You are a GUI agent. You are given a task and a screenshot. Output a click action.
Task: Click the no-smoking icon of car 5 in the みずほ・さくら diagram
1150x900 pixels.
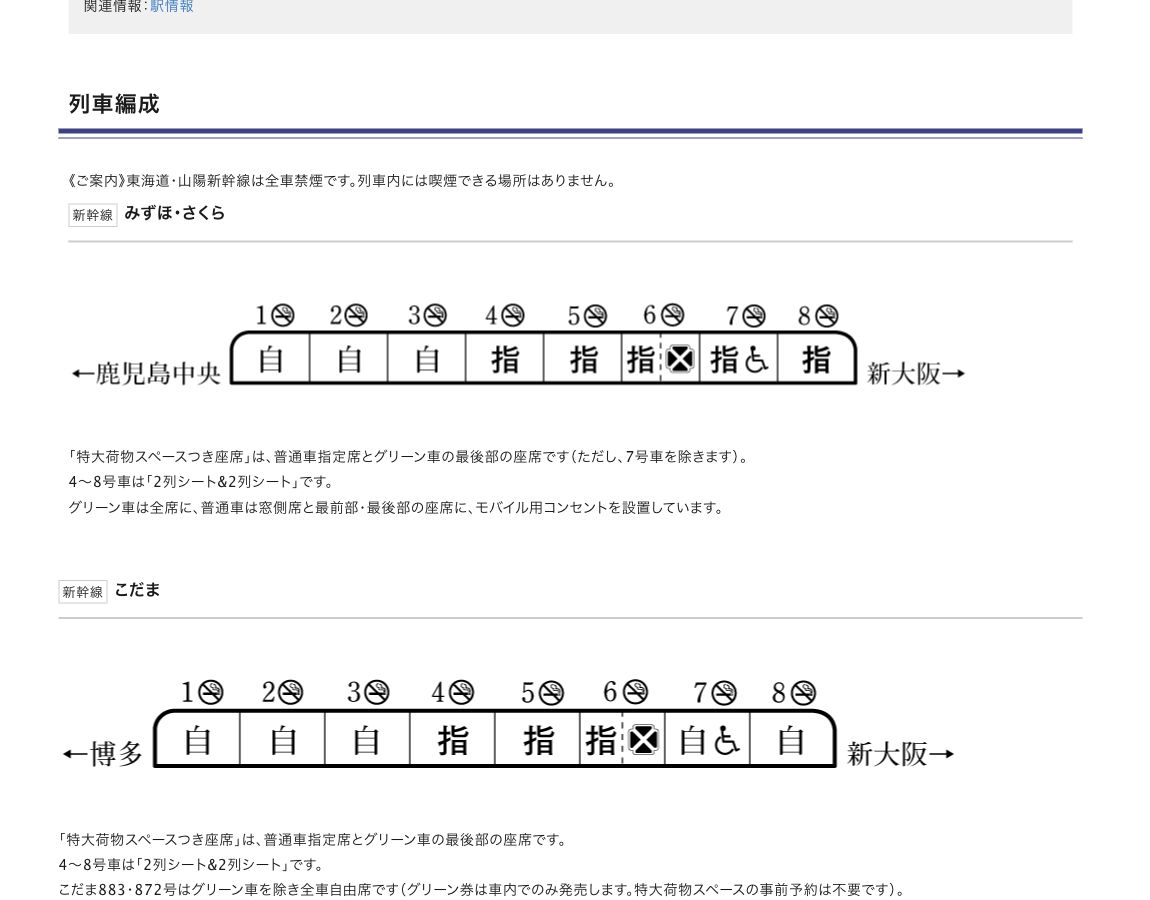pos(595,315)
